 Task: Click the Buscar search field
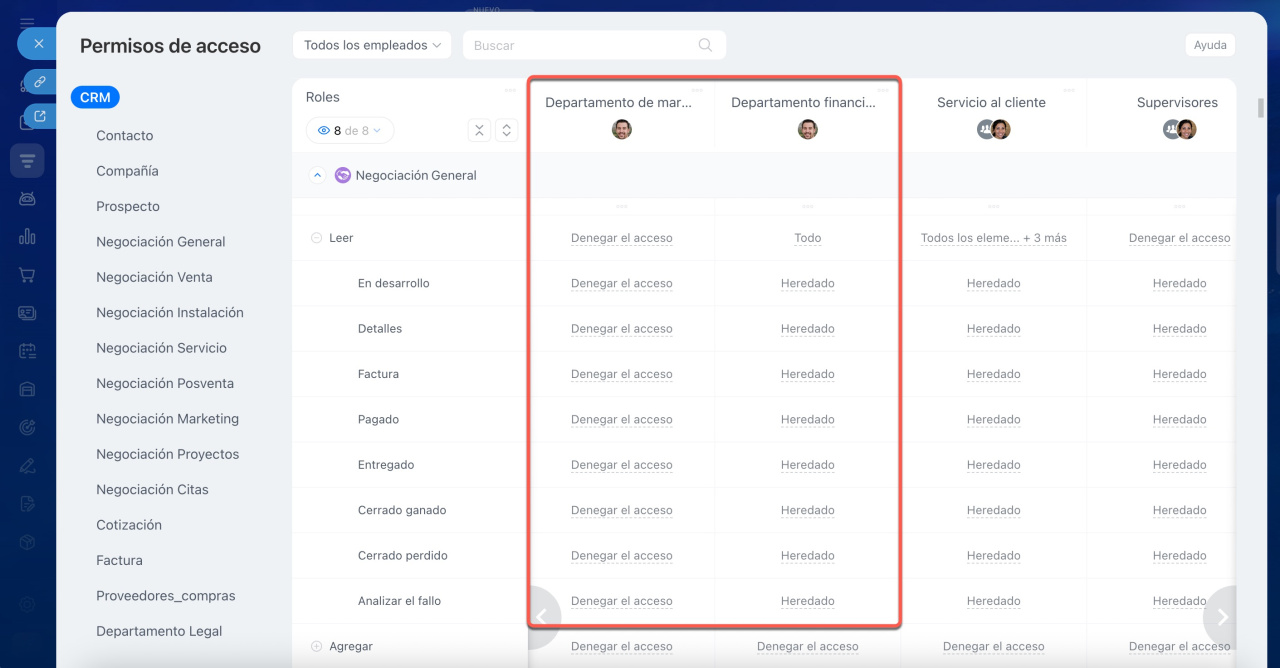(580, 45)
